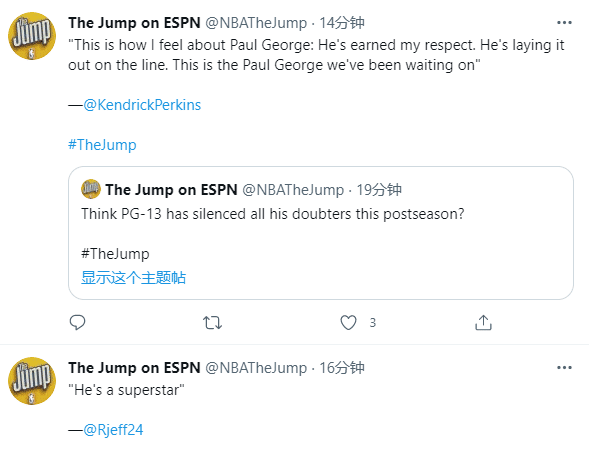
Task: Like the tweet with the heart icon
Action: pos(348,322)
